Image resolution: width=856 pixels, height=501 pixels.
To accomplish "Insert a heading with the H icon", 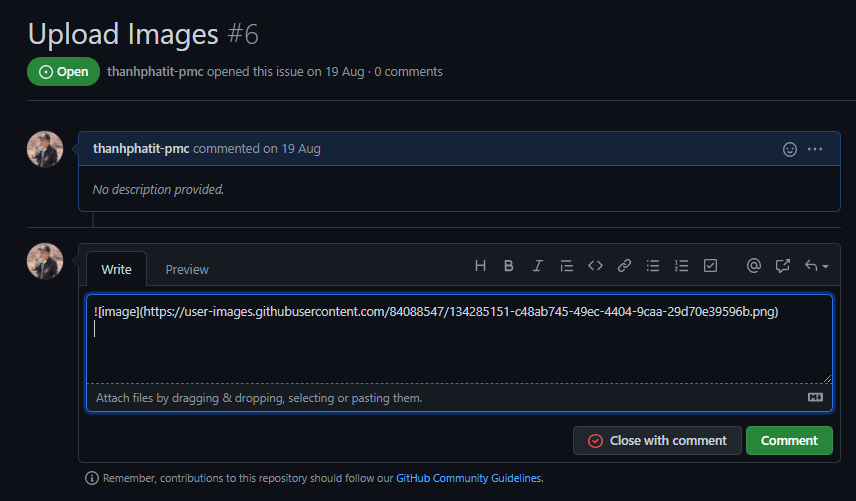I will pyautogui.click(x=480, y=266).
